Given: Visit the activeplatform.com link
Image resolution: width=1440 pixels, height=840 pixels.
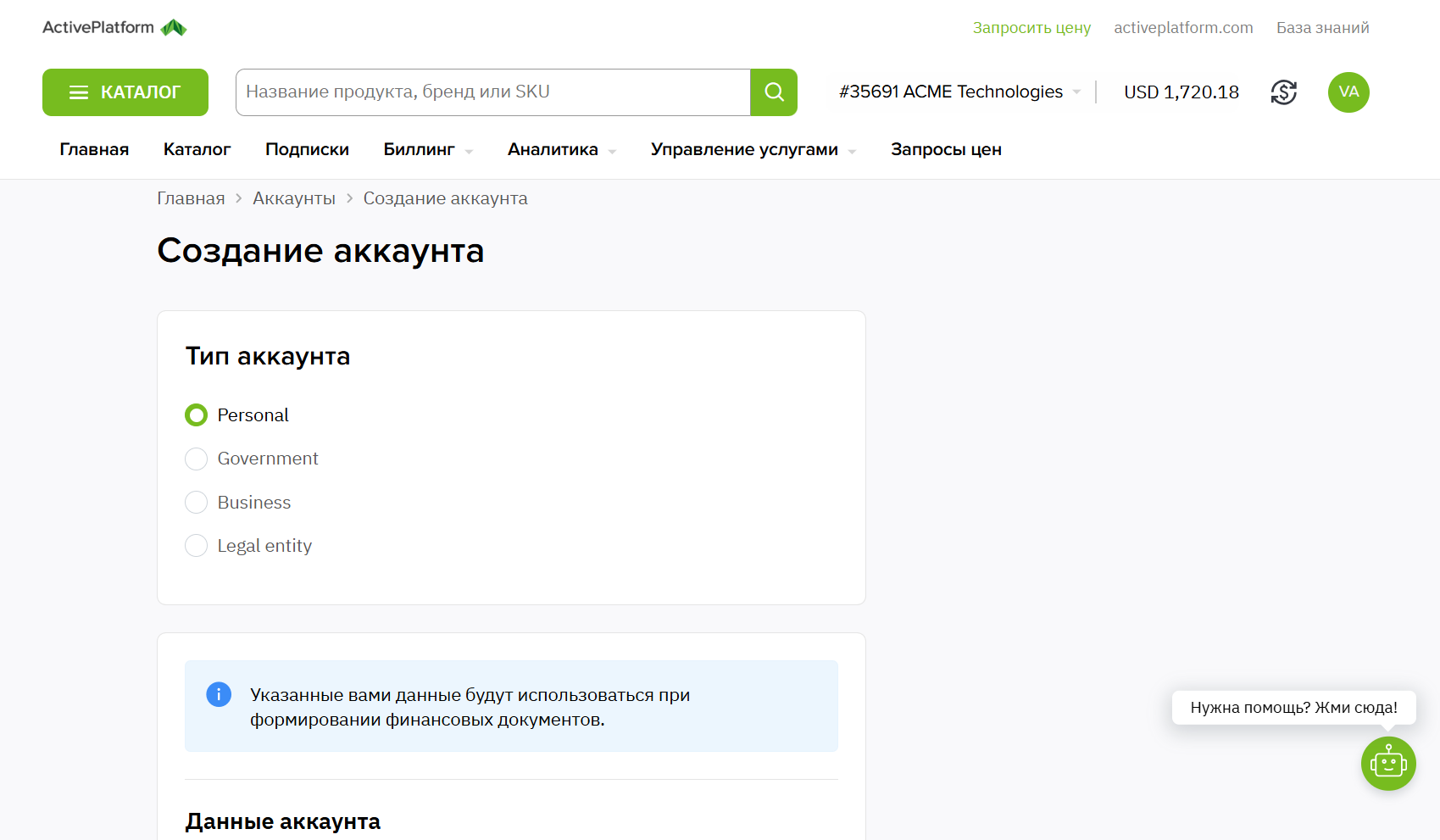Looking at the screenshot, I should (x=1183, y=28).
